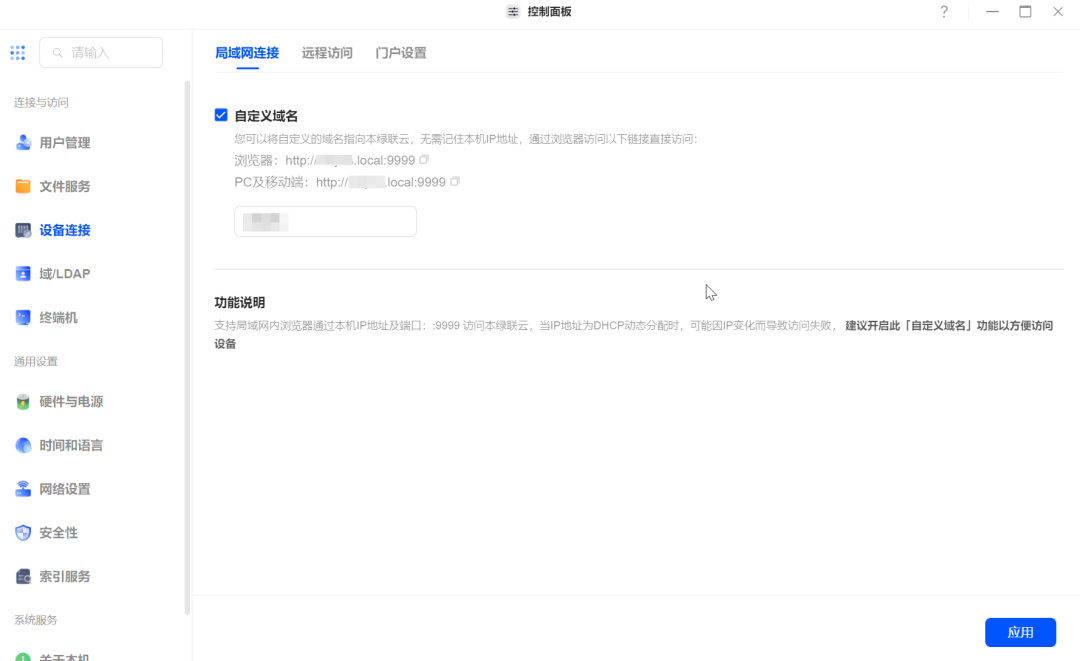Click the 浏览器 local:9999 URL text
Viewport: 1080px width, 661px height.
click(350, 160)
